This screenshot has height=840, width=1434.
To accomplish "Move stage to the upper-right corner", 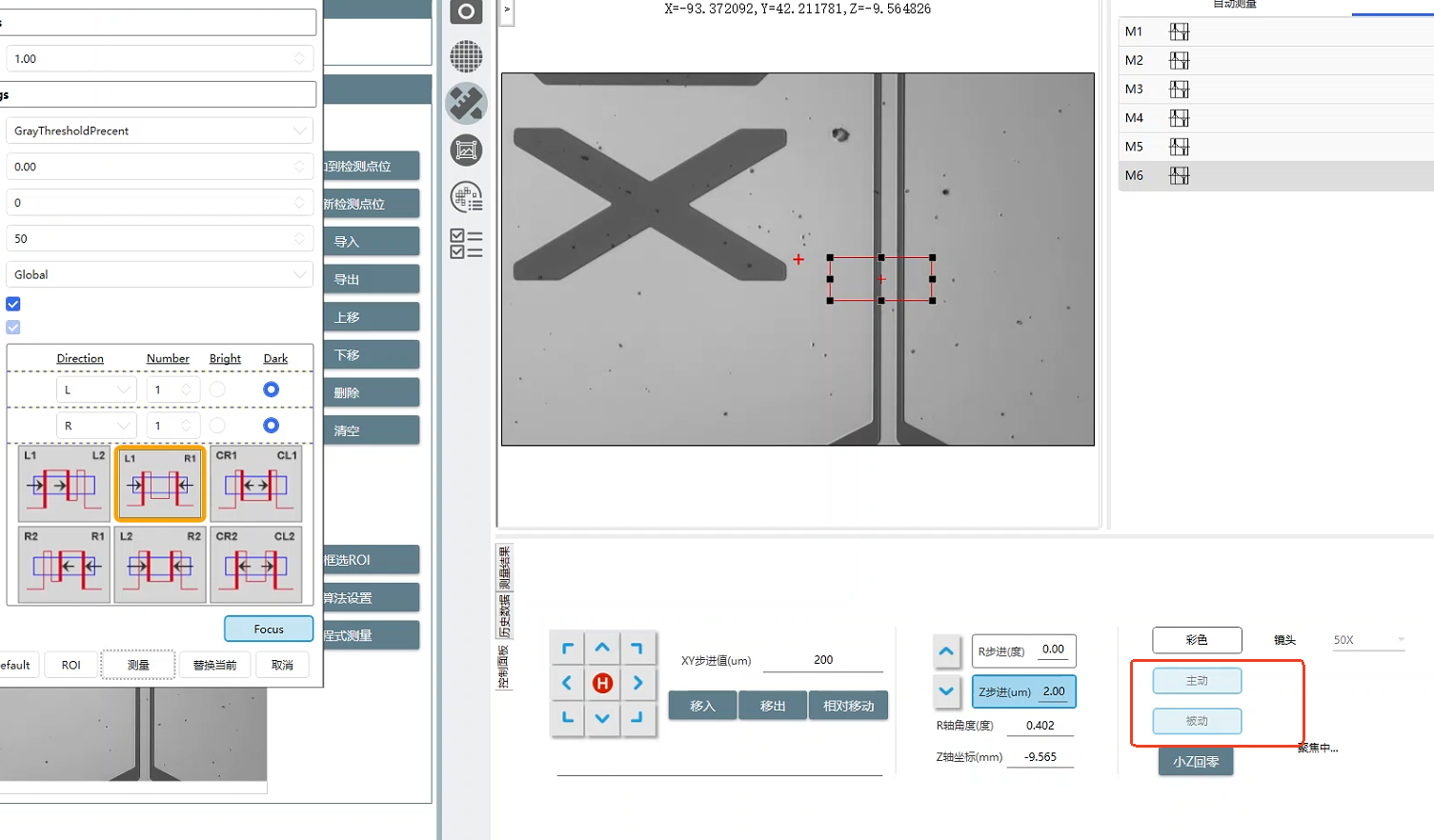I will click(x=637, y=649).
